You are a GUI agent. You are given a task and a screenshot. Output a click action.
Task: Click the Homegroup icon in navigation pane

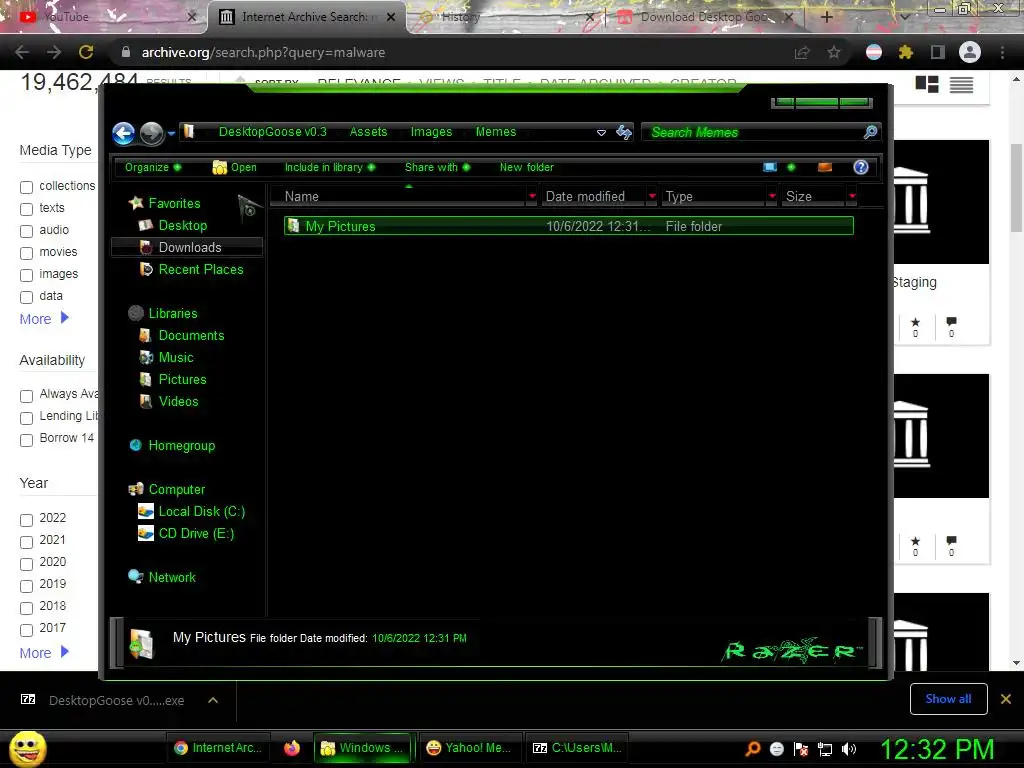[136, 445]
